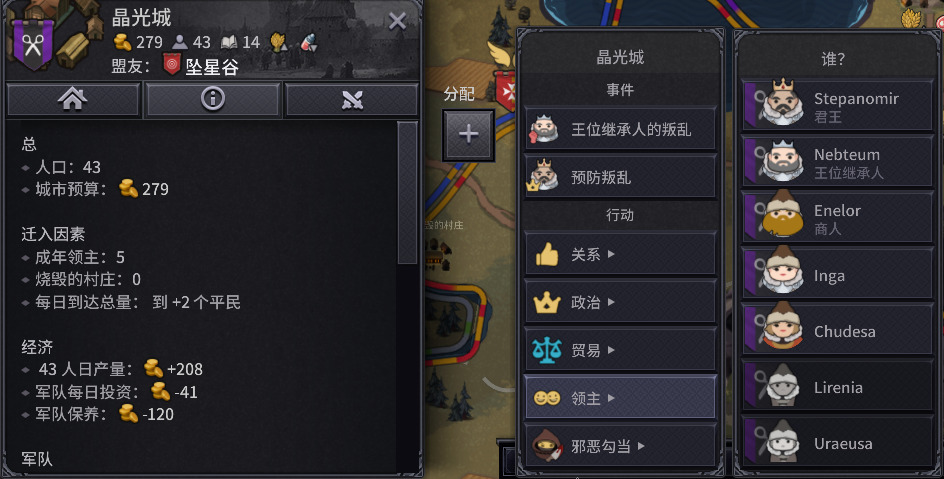This screenshot has width=944, height=479.
Task: Pick monarch Stepanomir from the list
Action: pos(837,106)
